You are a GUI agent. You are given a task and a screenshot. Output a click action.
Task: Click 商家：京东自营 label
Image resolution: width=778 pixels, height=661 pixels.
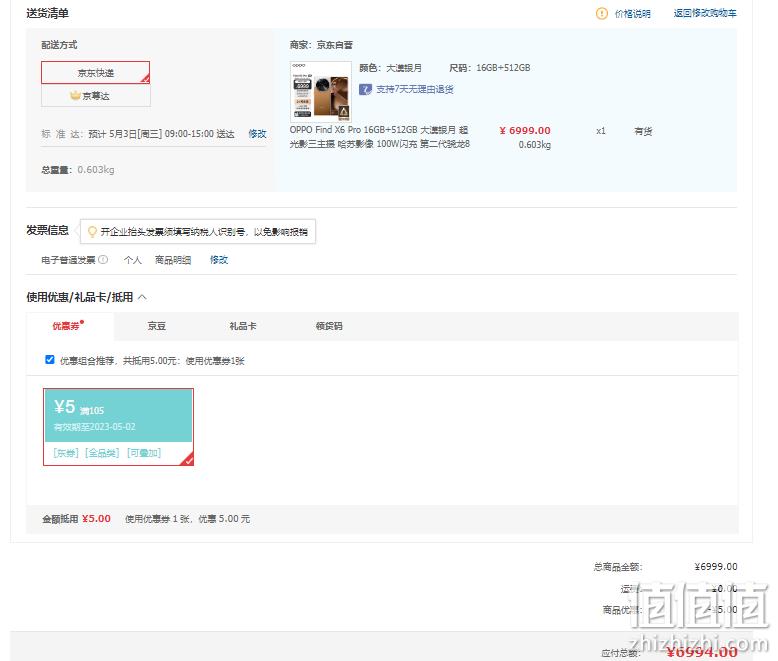[x=321, y=45]
